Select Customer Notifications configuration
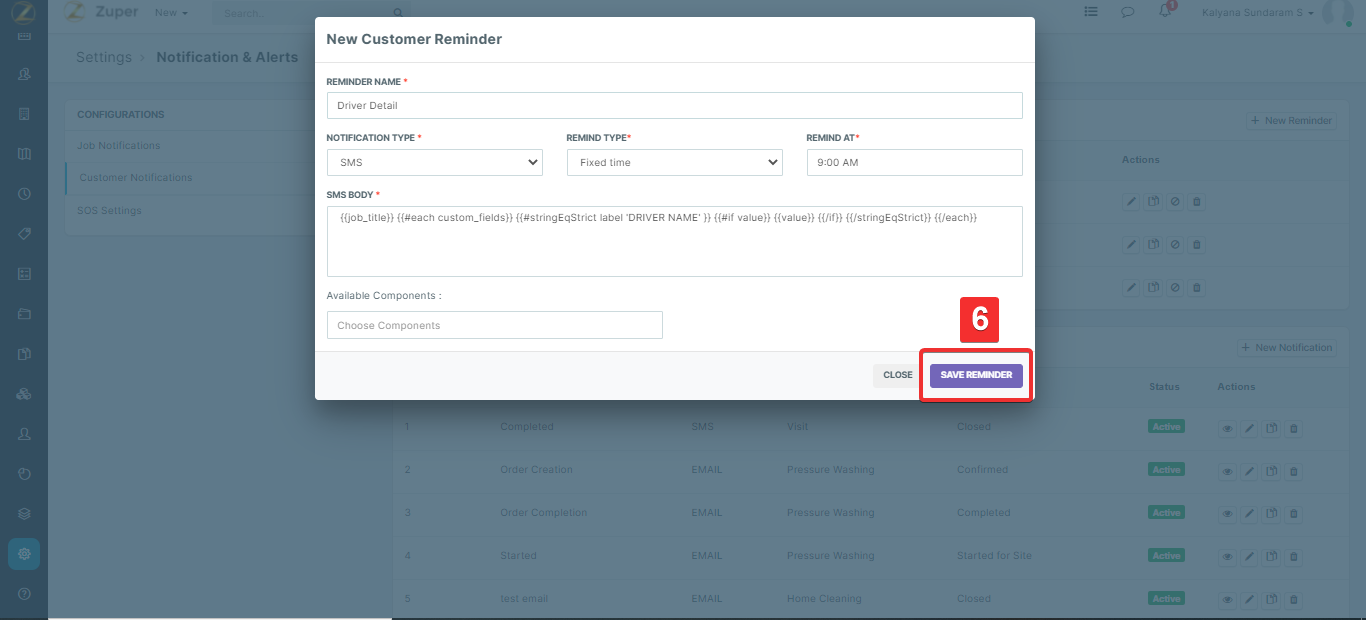The image size is (1366, 620). click(136, 178)
